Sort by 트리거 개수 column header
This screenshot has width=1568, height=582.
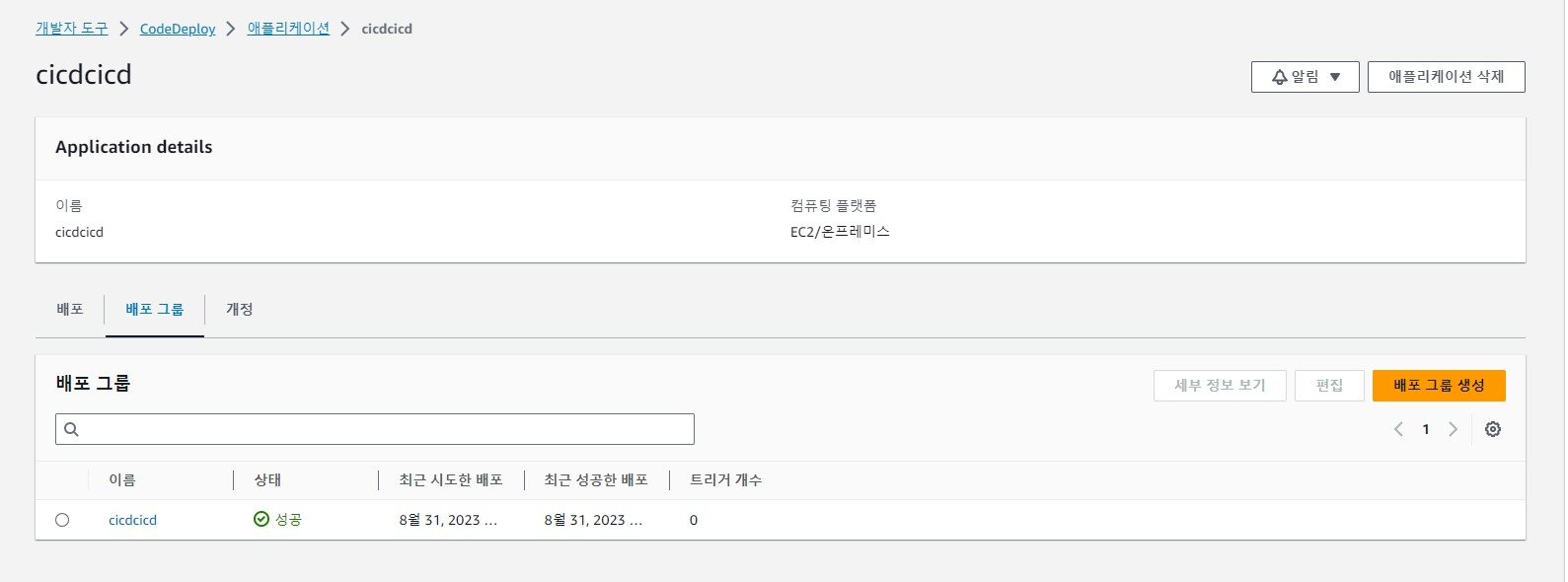coord(725,480)
